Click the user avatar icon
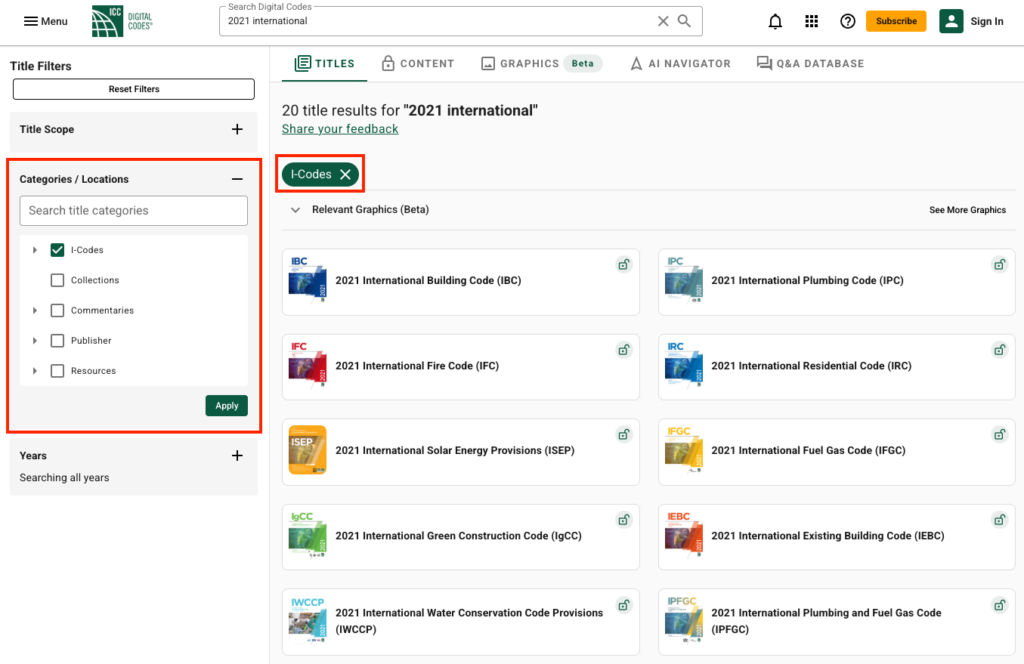 pos(951,21)
